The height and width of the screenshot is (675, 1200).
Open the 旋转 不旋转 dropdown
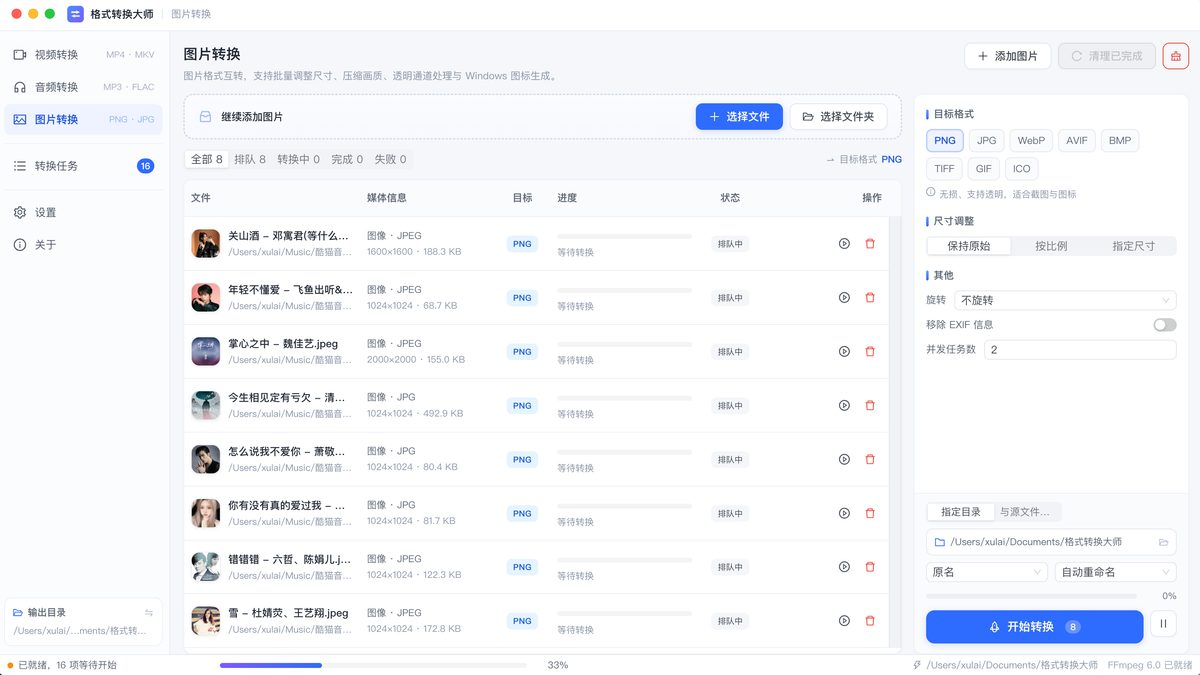1065,300
